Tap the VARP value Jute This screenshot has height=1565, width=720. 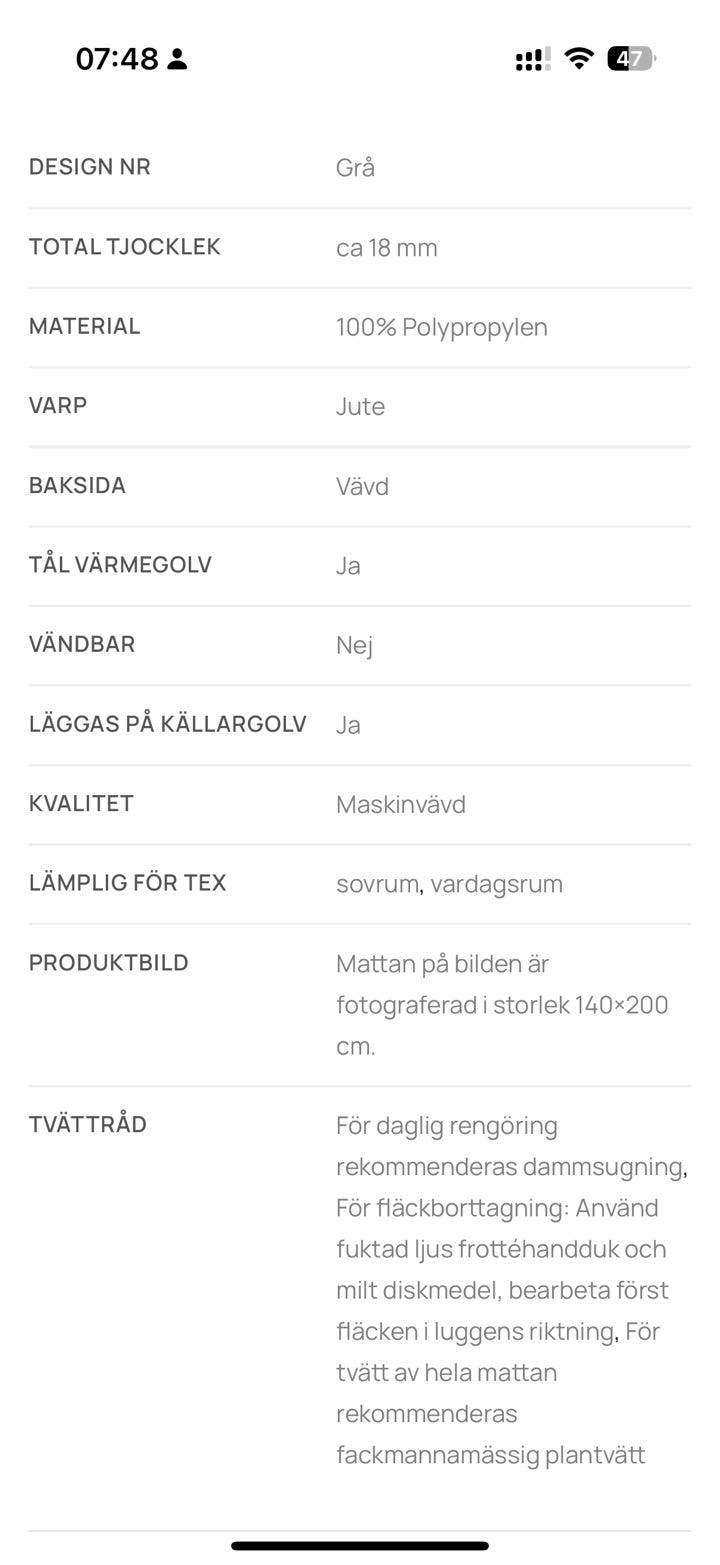(x=360, y=407)
